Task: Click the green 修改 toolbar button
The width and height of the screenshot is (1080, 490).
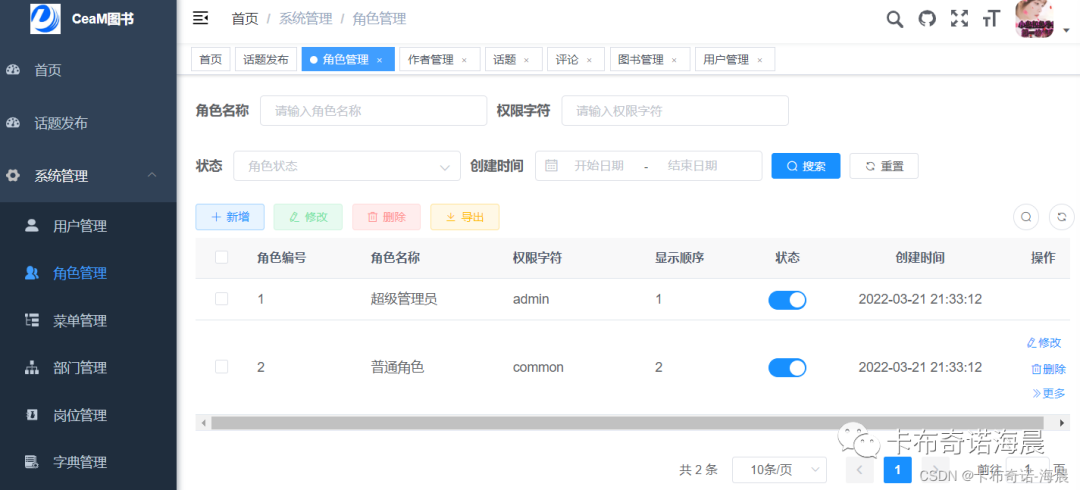Action: (308, 217)
